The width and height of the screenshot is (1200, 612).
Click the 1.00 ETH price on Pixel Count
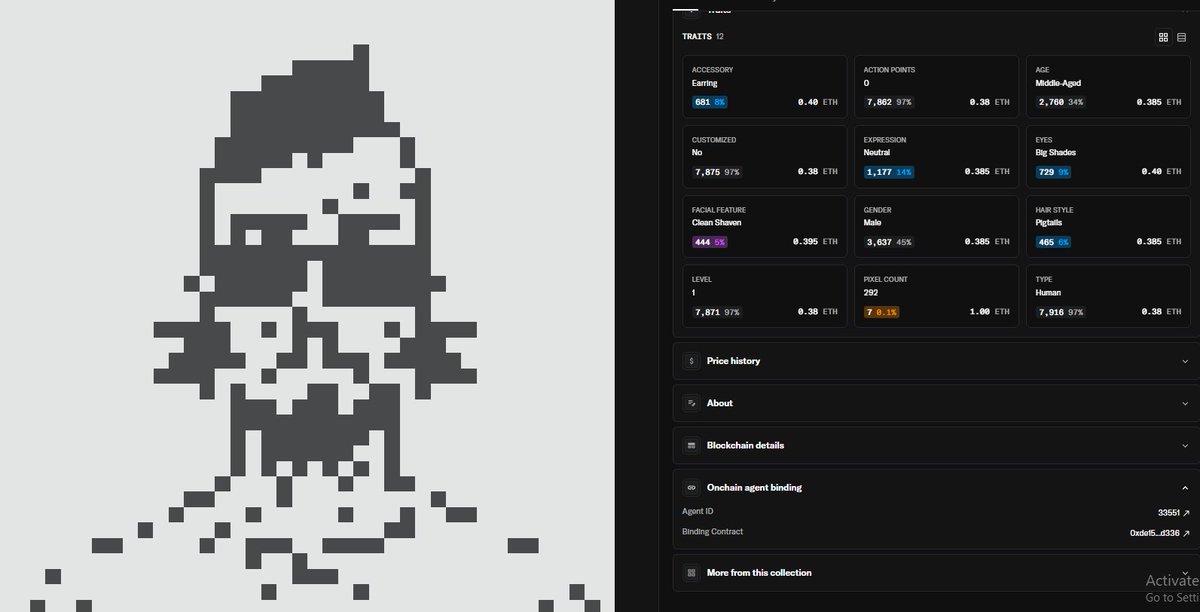point(989,312)
